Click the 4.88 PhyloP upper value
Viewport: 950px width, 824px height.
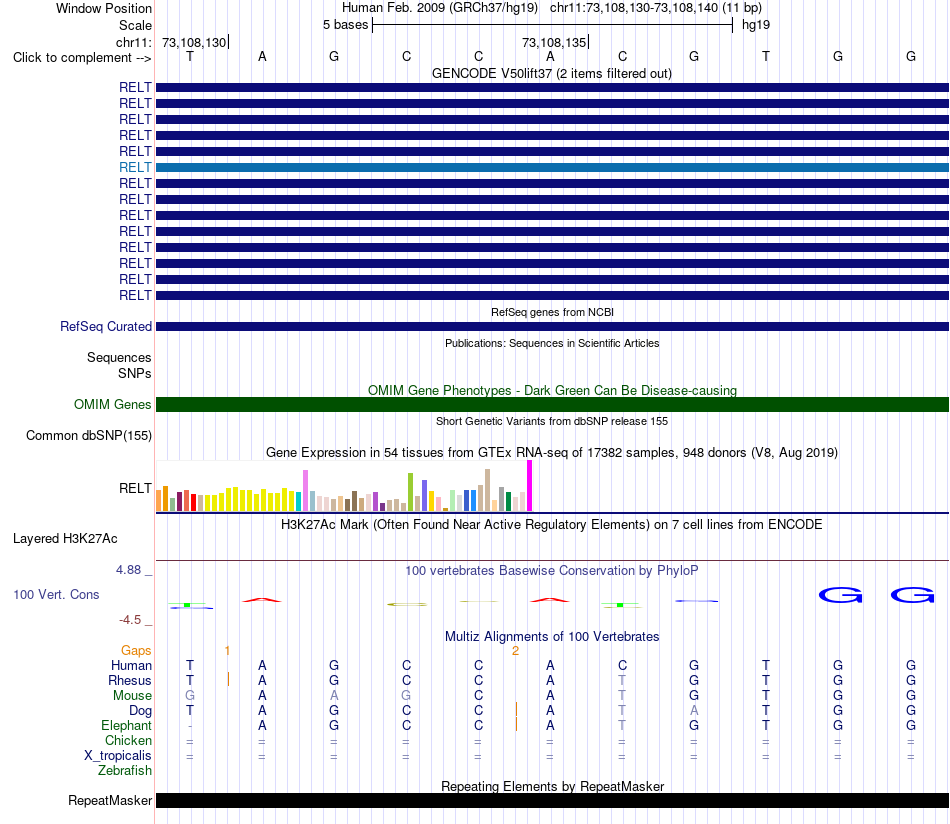128,570
